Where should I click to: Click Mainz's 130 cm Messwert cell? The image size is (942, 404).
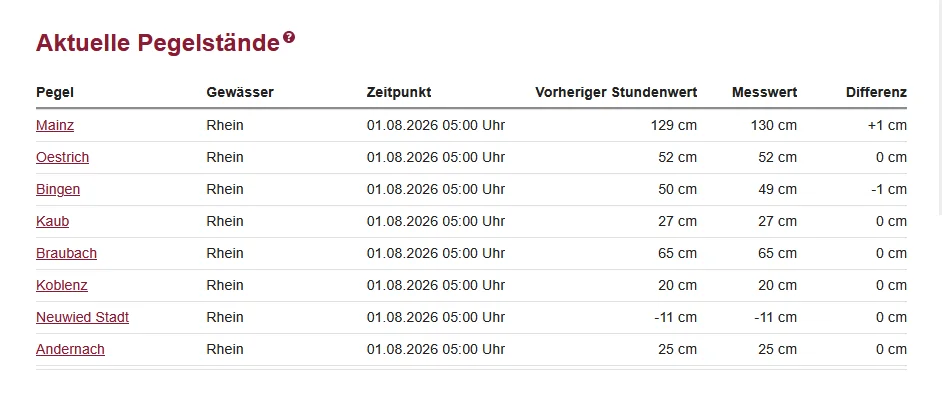(774, 126)
